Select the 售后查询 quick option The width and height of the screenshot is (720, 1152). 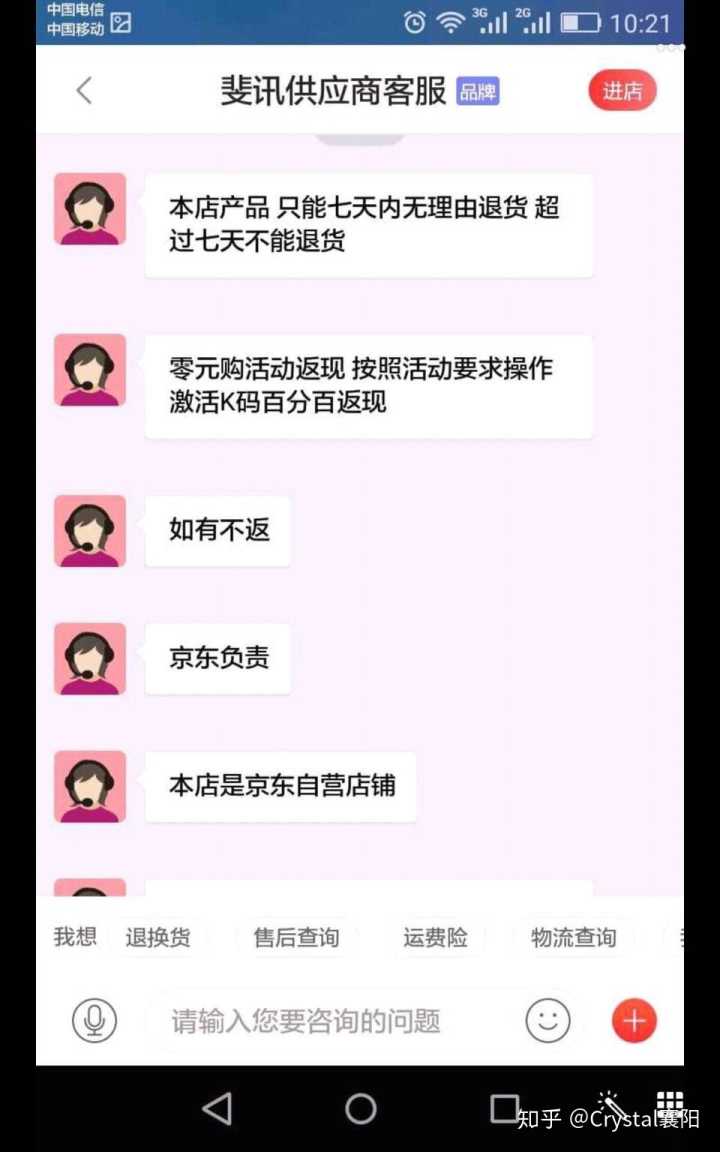[x=296, y=937]
